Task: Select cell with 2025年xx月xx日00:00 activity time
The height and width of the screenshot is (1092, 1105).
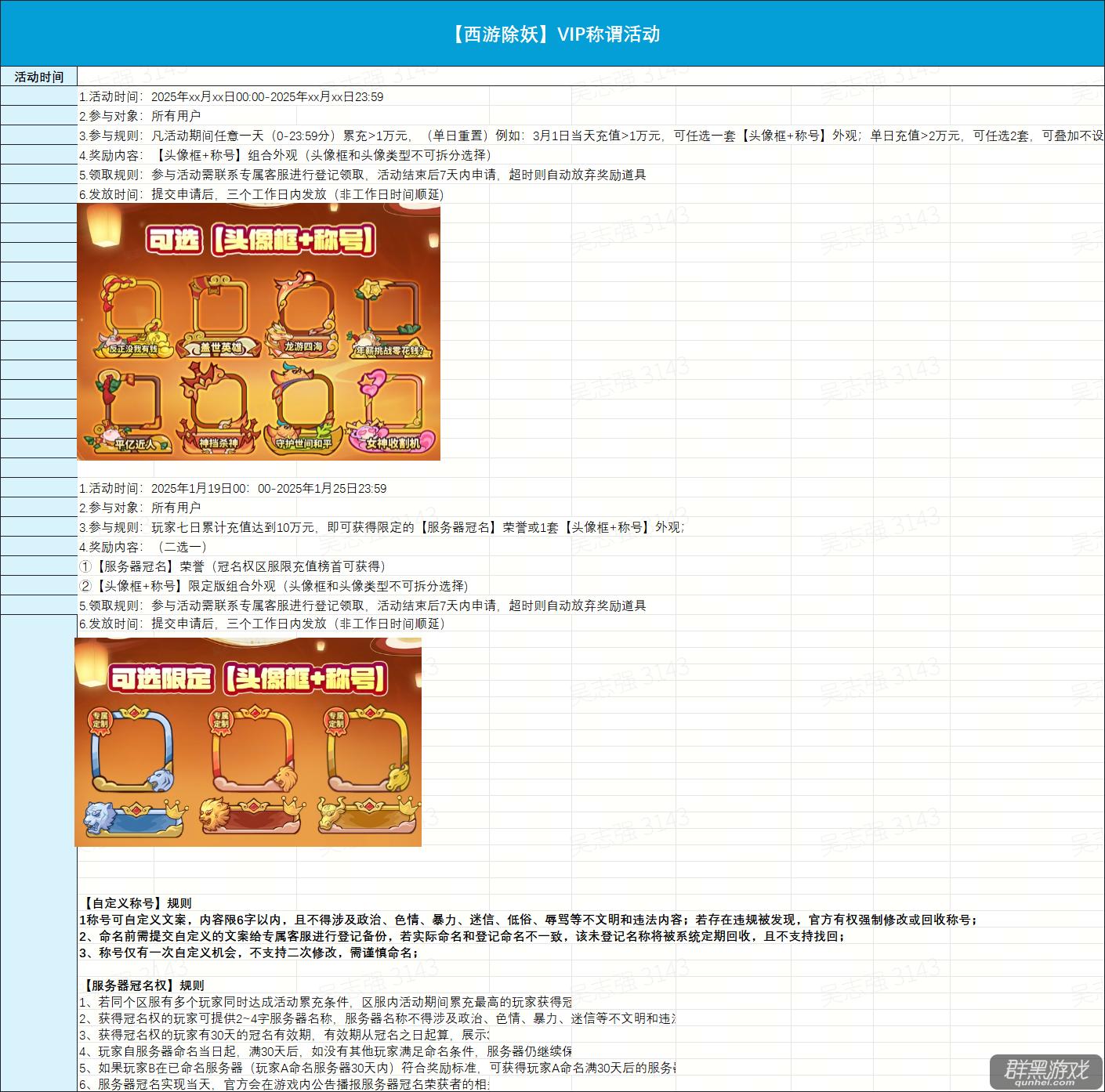Action: (231, 97)
